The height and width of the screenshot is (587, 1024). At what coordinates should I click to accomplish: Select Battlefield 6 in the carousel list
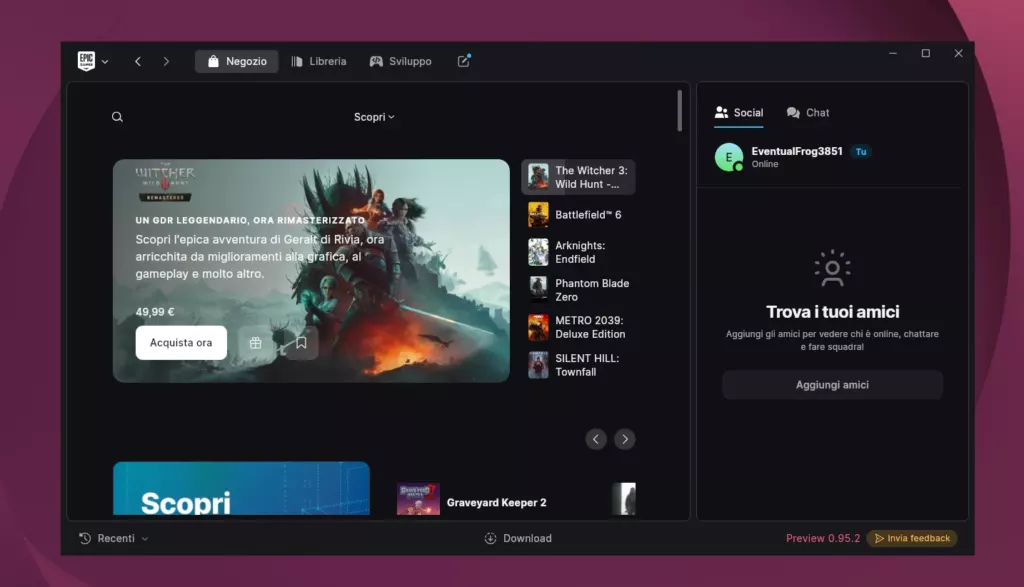[x=578, y=215]
